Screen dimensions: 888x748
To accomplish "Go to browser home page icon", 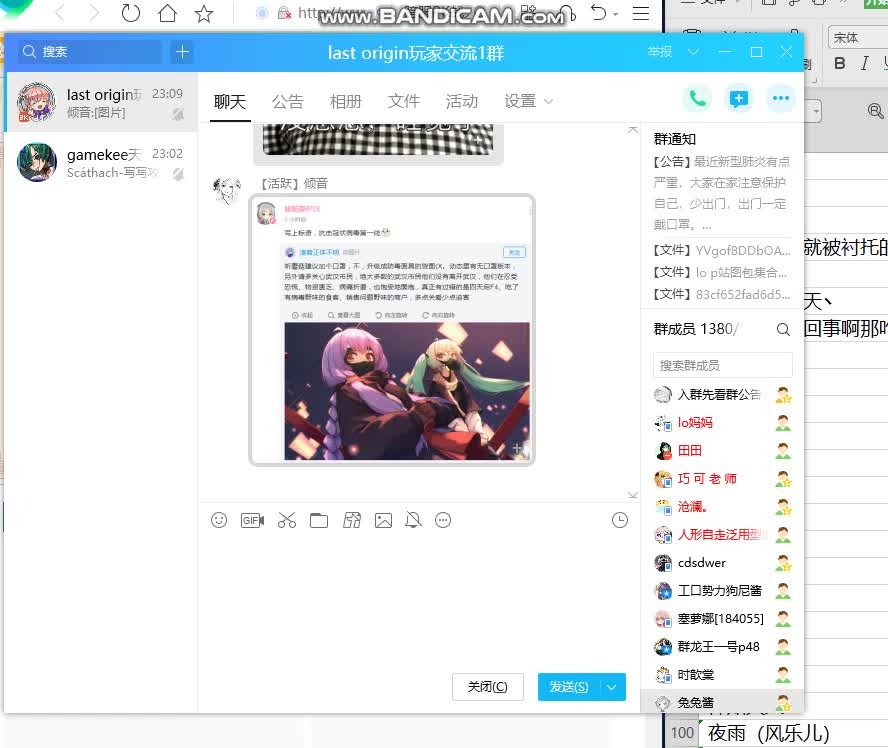I will [168, 13].
